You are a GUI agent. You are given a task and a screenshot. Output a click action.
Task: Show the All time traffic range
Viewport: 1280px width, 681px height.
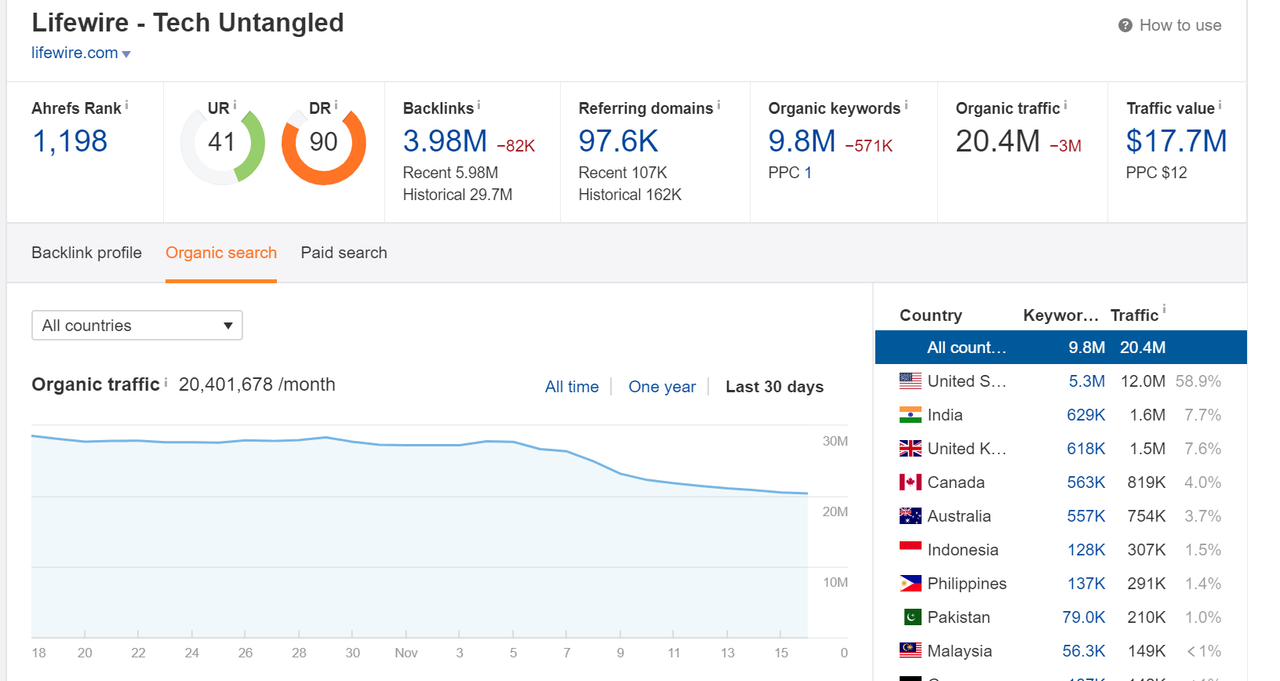pos(572,387)
